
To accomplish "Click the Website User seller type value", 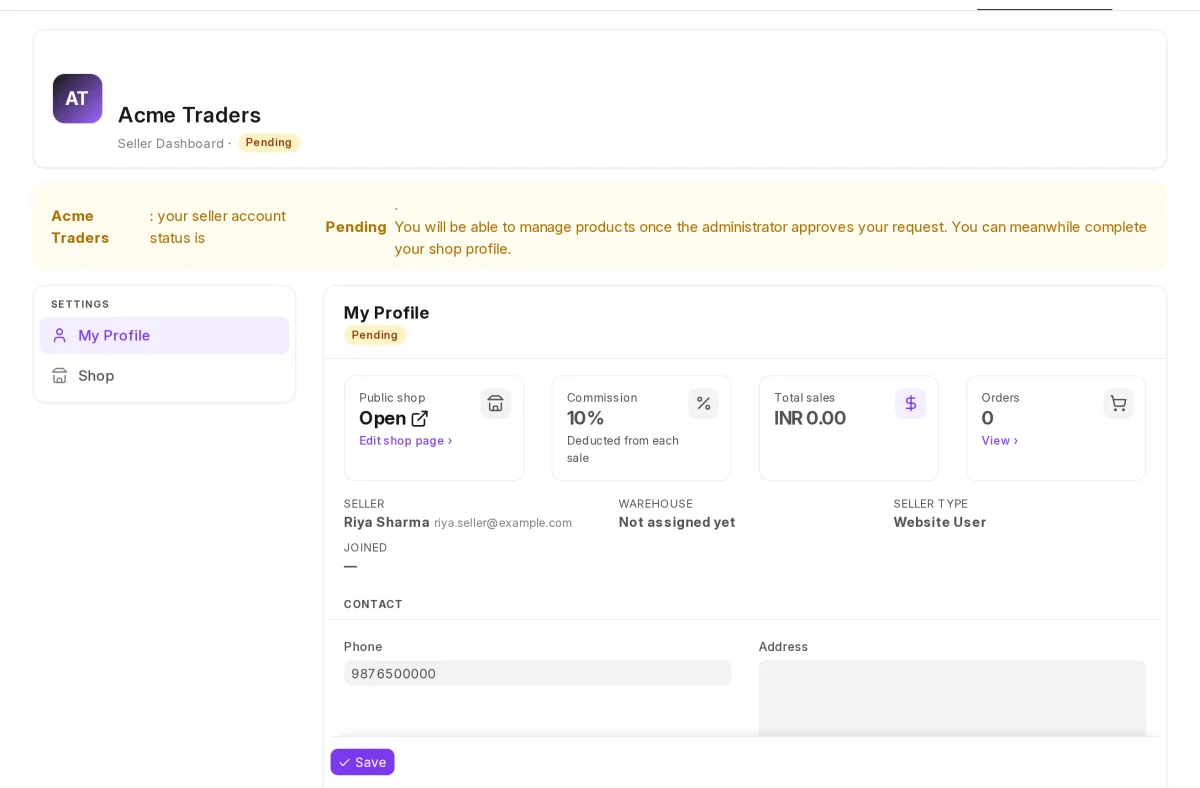I will click(940, 522).
